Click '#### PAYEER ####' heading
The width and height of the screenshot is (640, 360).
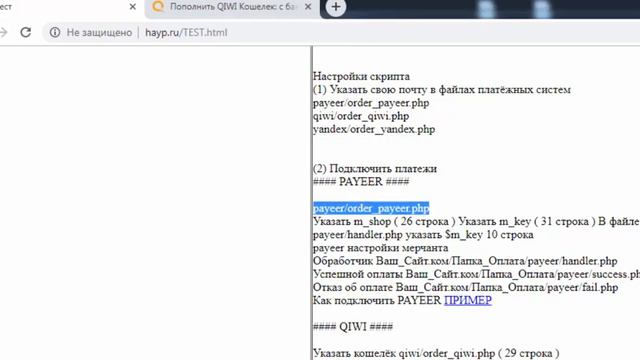tap(361, 182)
